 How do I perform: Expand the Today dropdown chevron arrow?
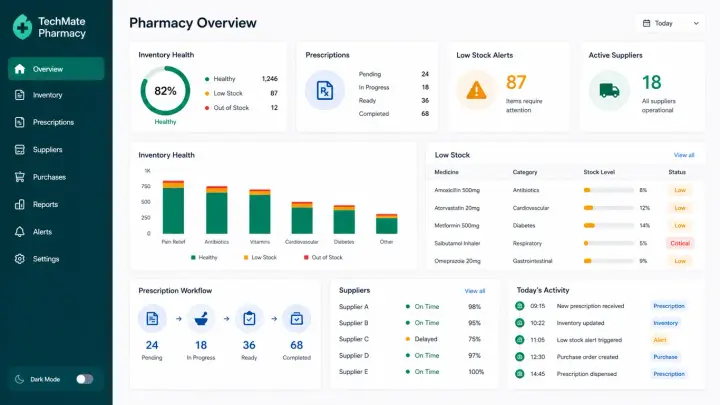[696, 23]
